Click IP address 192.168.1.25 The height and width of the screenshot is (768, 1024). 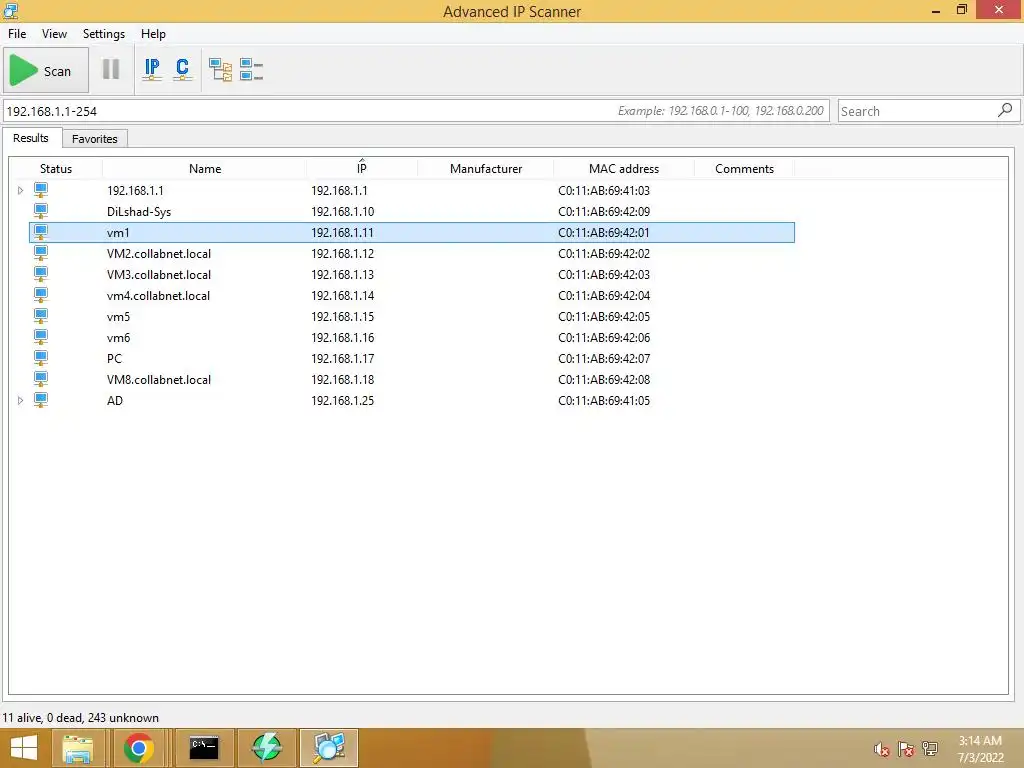[342, 400]
